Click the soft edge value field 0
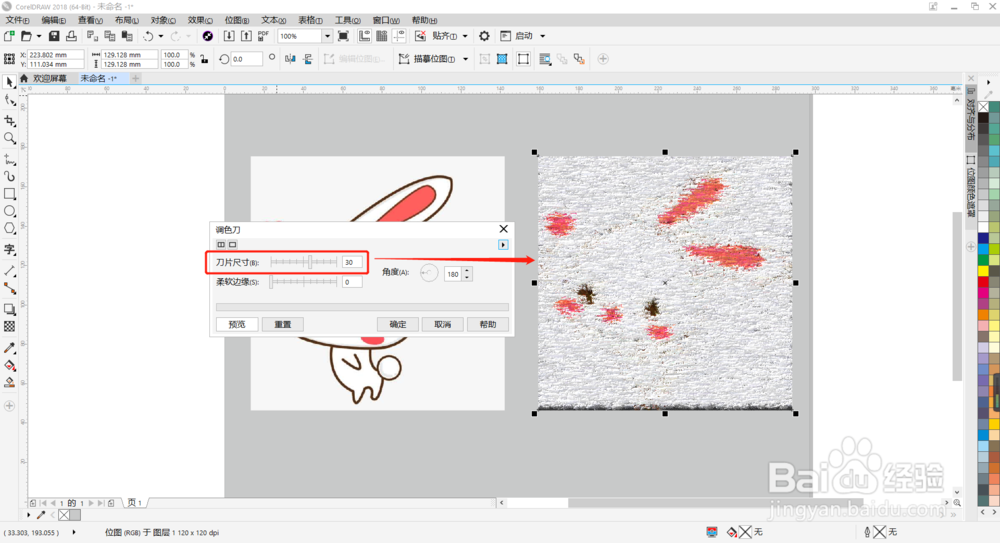1000x543 pixels. click(x=352, y=281)
